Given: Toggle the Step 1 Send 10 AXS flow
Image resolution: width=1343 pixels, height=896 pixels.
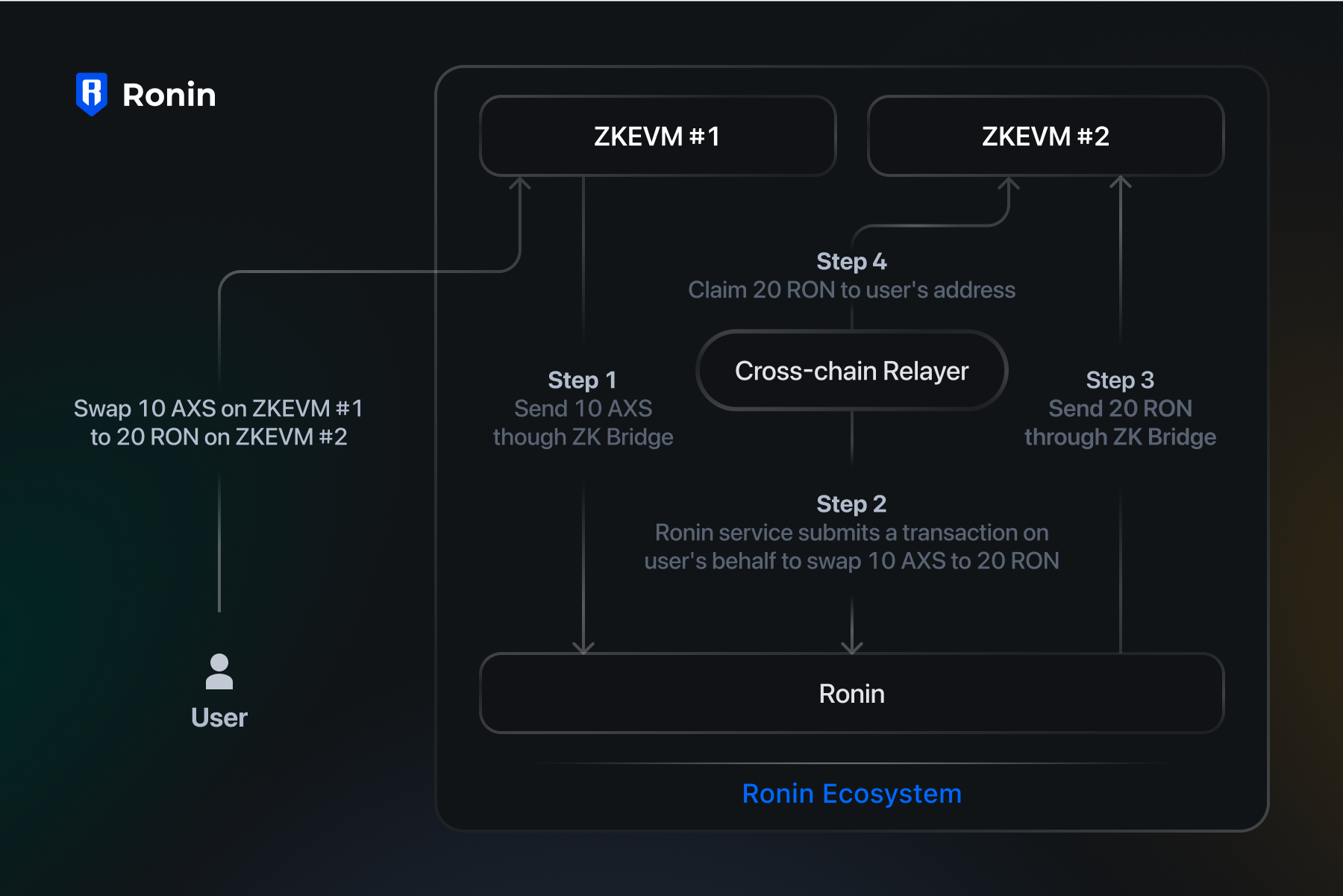Looking at the screenshot, I should click(x=582, y=409).
